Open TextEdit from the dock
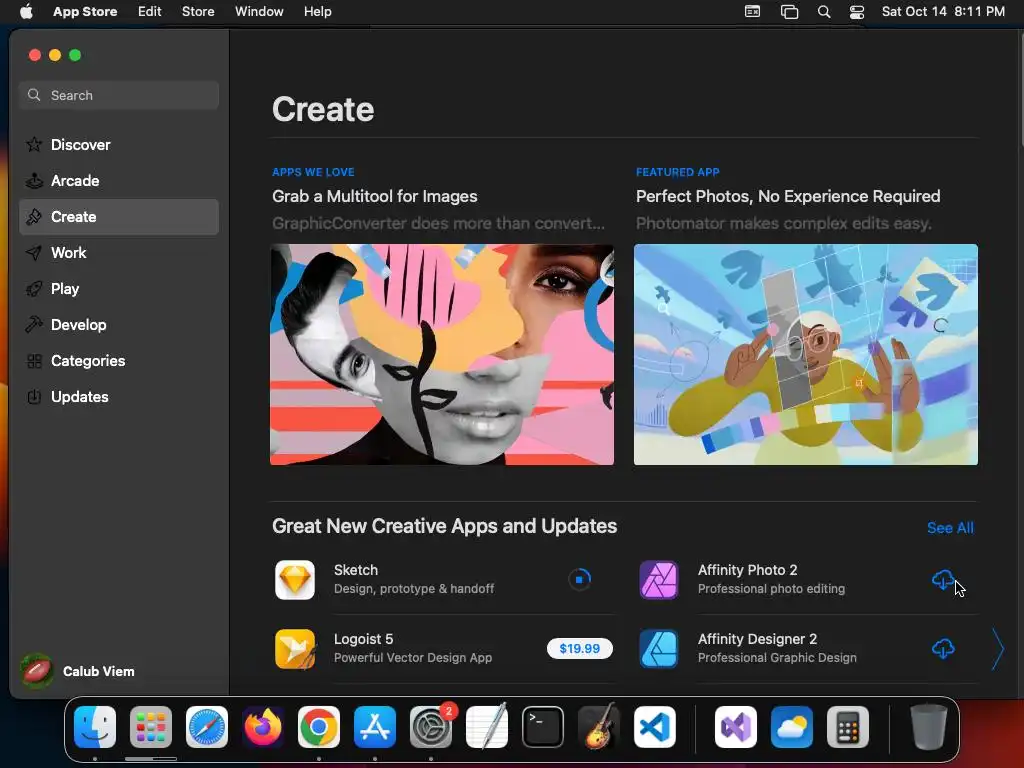Image resolution: width=1024 pixels, height=768 pixels. click(x=487, y=727)
